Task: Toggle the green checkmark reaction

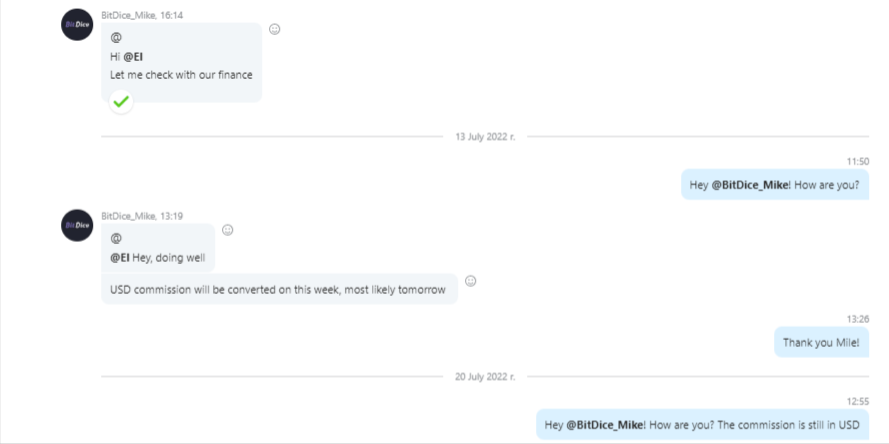Action: tap(121, 102)
